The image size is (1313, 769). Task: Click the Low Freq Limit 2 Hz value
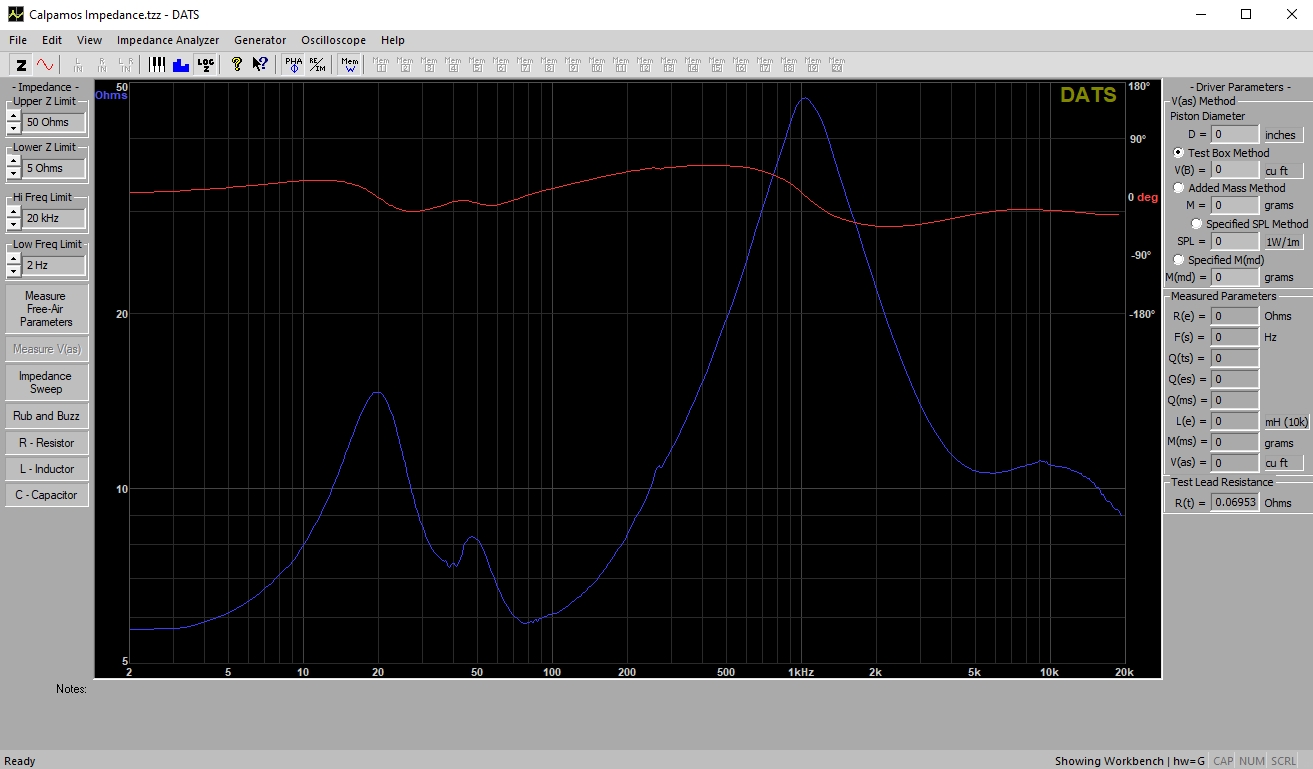coord(54,265)
